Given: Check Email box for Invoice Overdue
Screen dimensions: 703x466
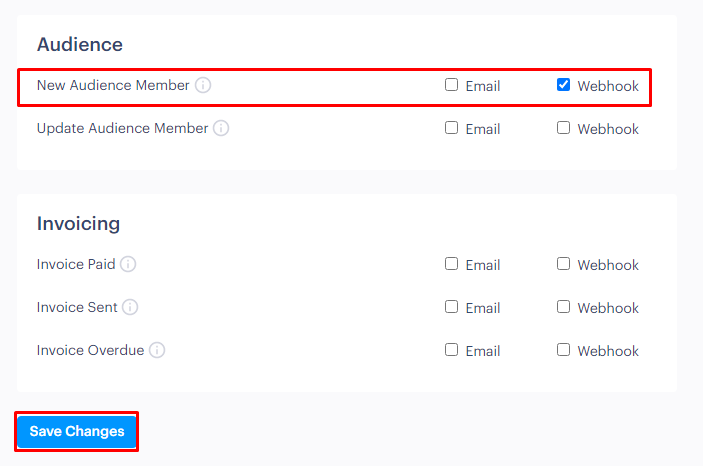Looking at the screenshot, I should click(x=451, y=350).
